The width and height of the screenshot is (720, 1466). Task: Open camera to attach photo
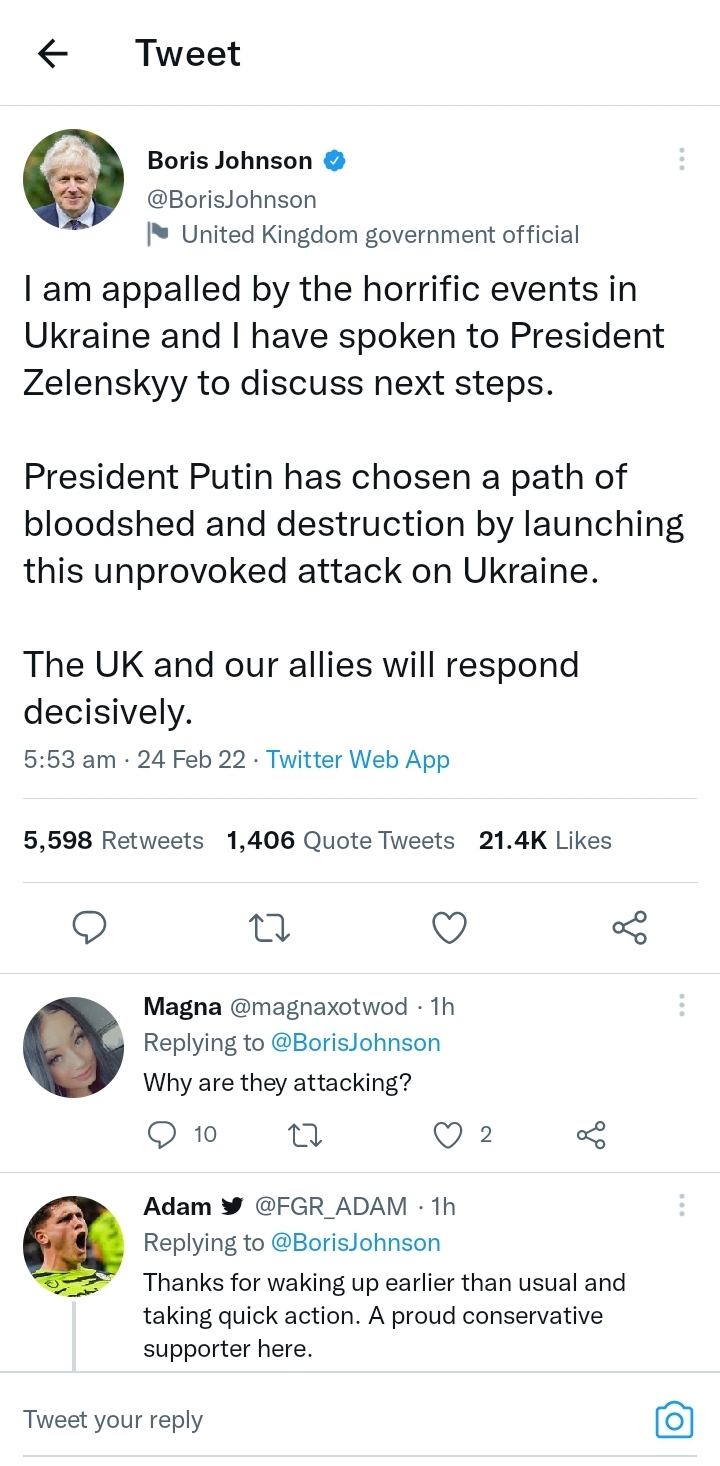(x=673, y=1420)
